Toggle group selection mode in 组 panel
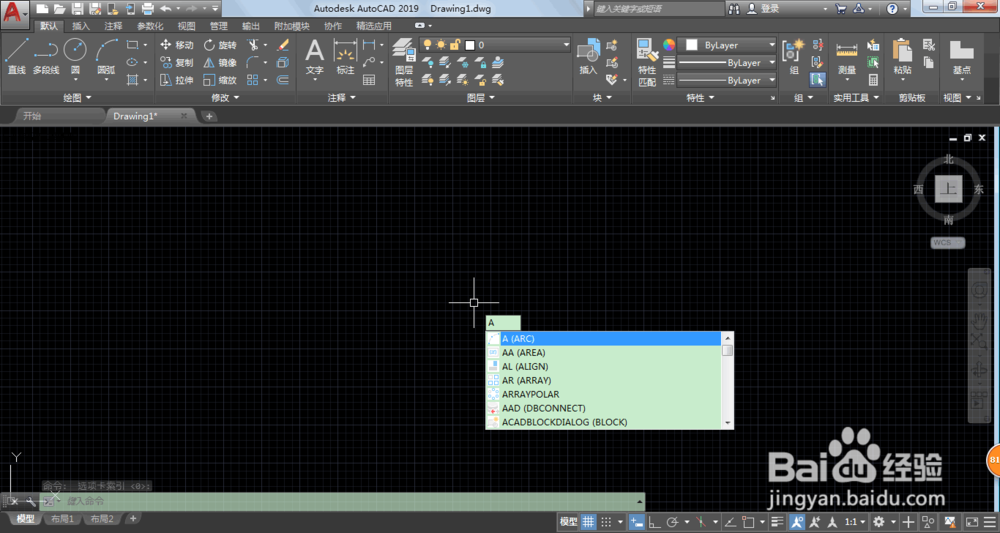The height and width of the screenshot is (533, 1000). [817, 80]
